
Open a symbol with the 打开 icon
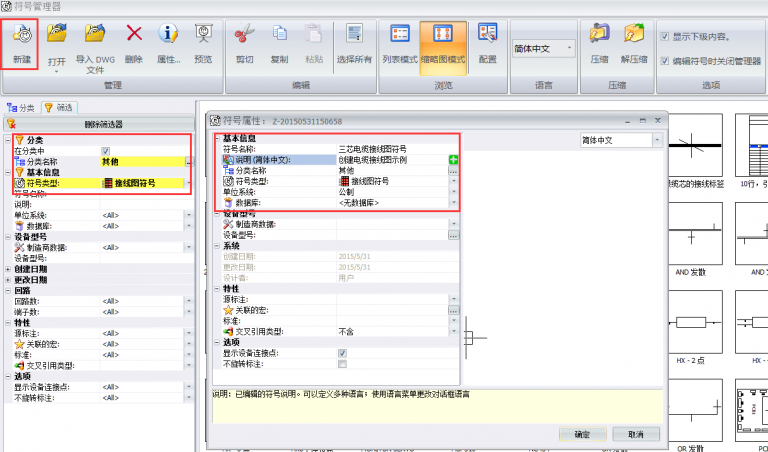pos(57,34)
